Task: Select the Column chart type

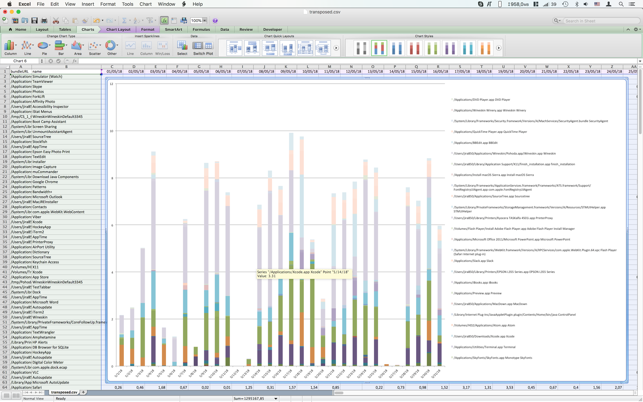Action: [10, 47]
